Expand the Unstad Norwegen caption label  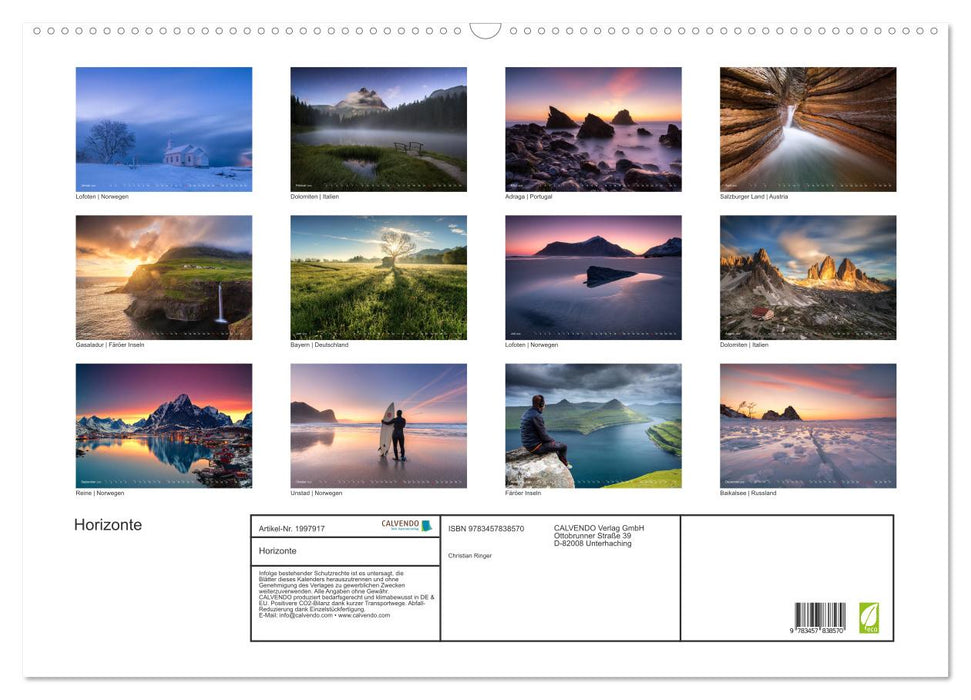(318, 492)
